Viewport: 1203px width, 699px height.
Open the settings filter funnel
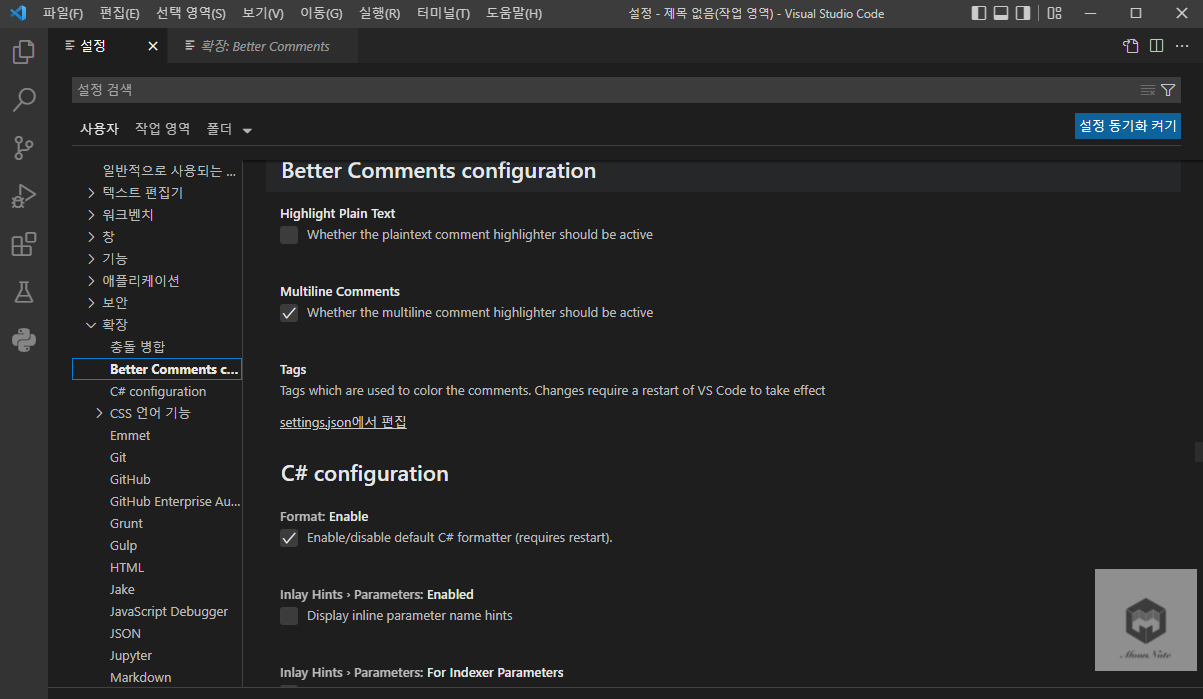[1168, 90]
